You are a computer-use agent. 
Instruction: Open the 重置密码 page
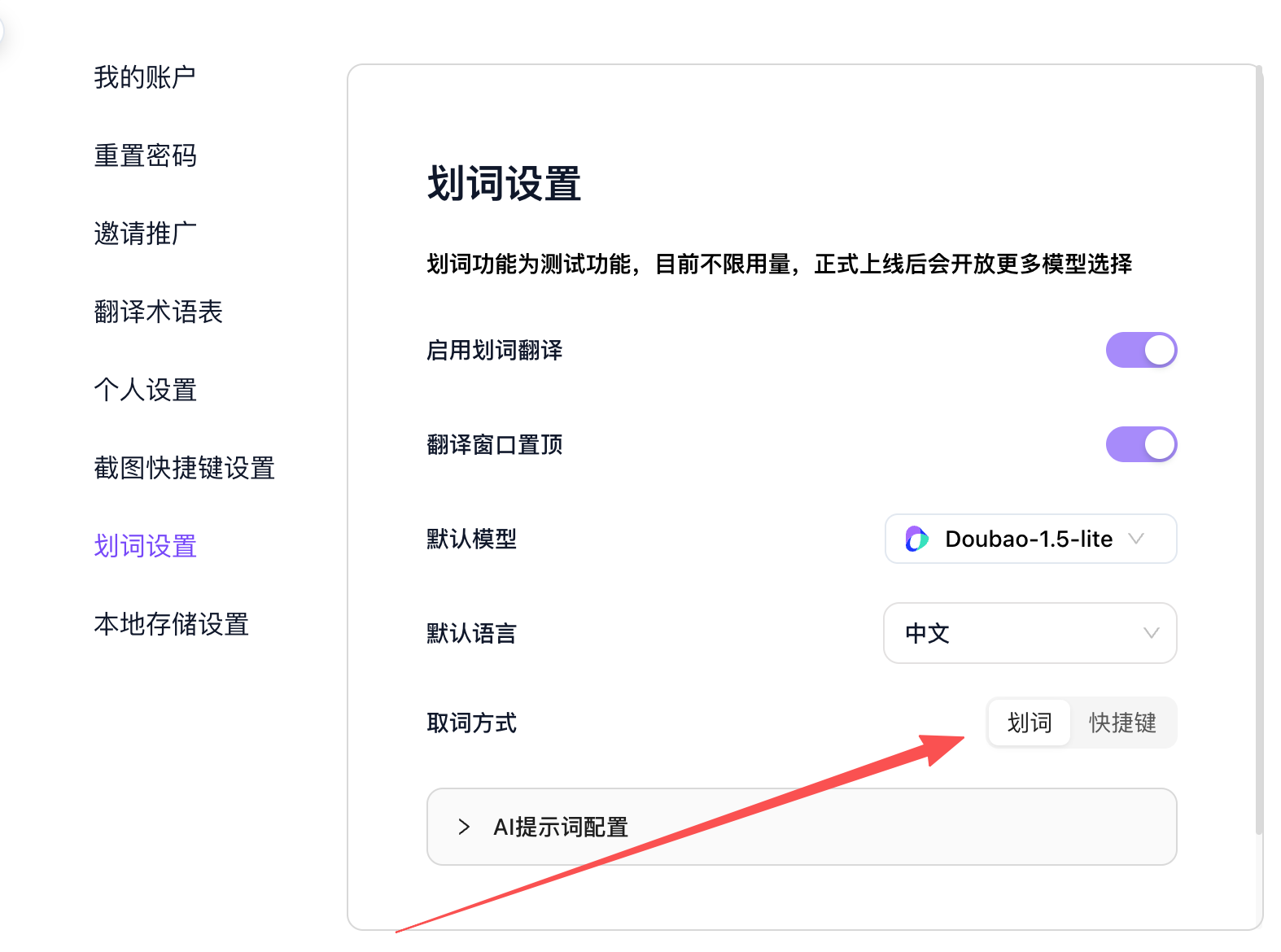(145, 155)
